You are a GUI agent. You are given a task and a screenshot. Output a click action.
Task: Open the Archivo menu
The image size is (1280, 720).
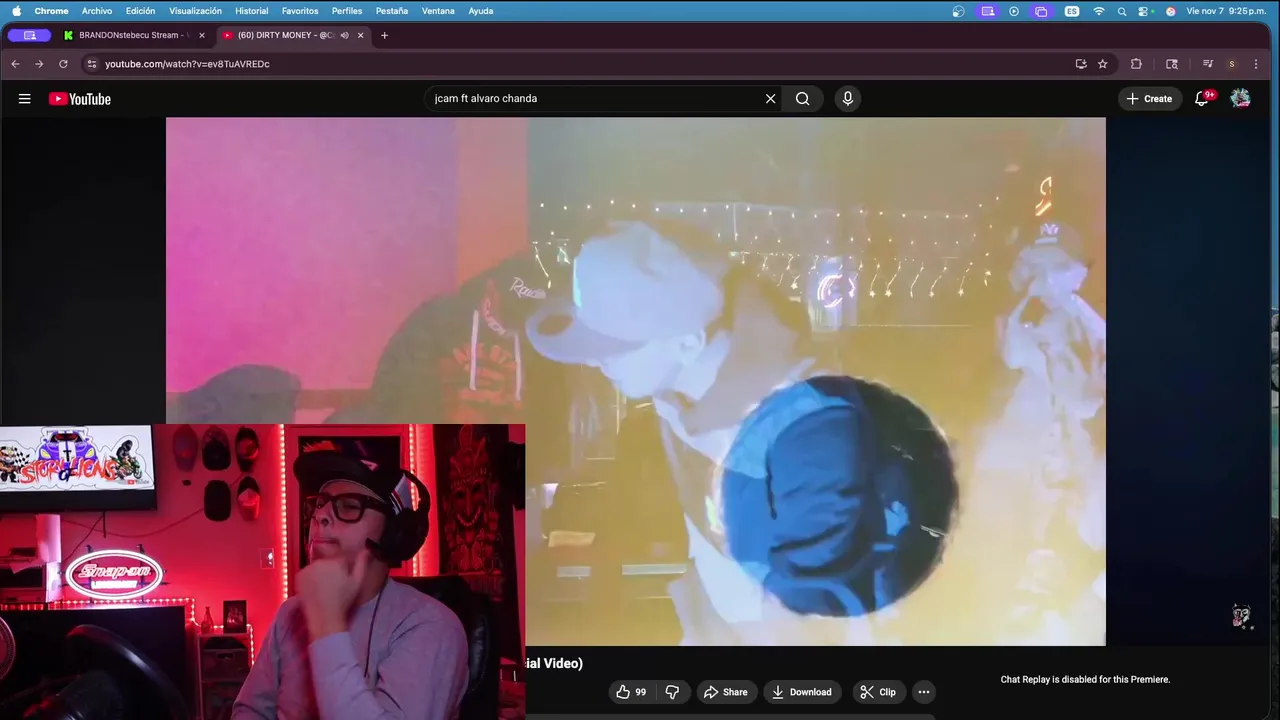point(97,11)
